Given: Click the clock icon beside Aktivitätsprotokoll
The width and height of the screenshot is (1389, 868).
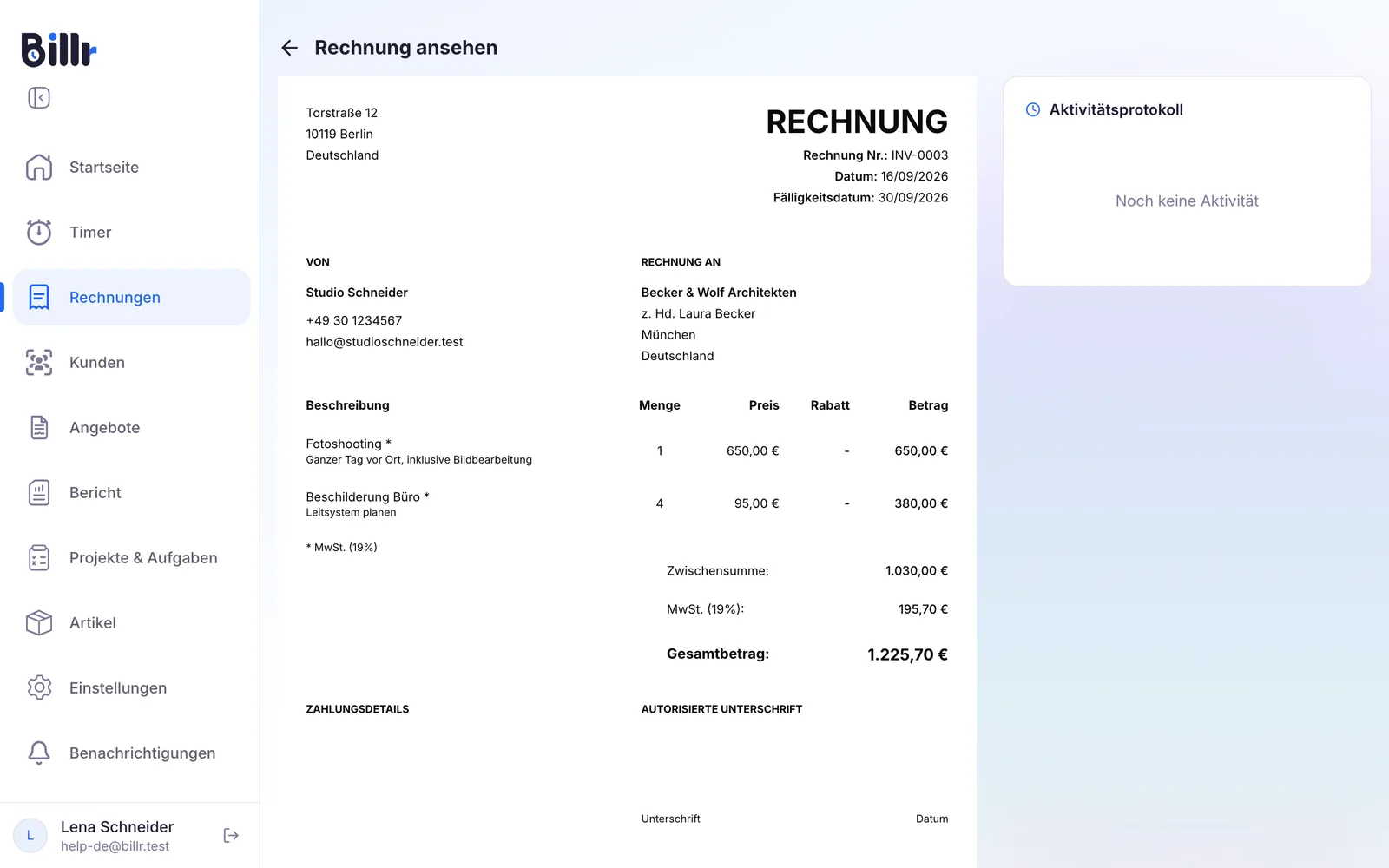Looking at the screenshot, I should pos(1033,110).
